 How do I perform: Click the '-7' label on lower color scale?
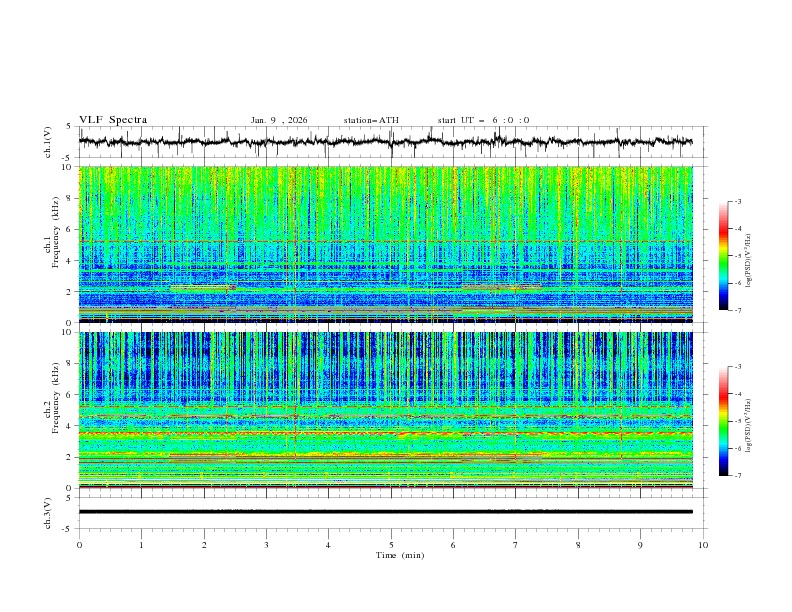[x=738, y=476]
